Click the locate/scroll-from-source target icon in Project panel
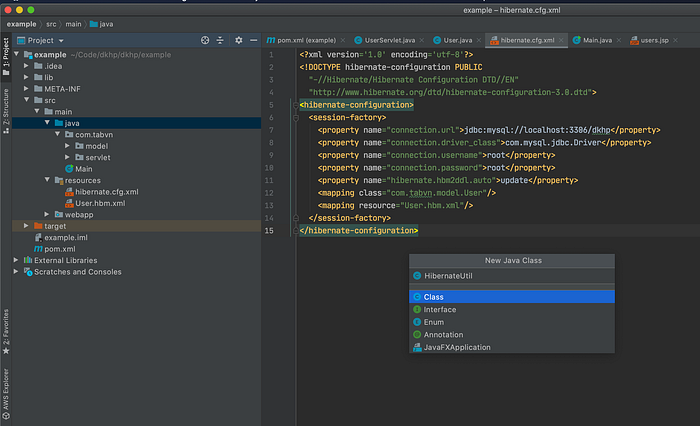This screenshot has width=700, height=426. click(x=205, y=40)
